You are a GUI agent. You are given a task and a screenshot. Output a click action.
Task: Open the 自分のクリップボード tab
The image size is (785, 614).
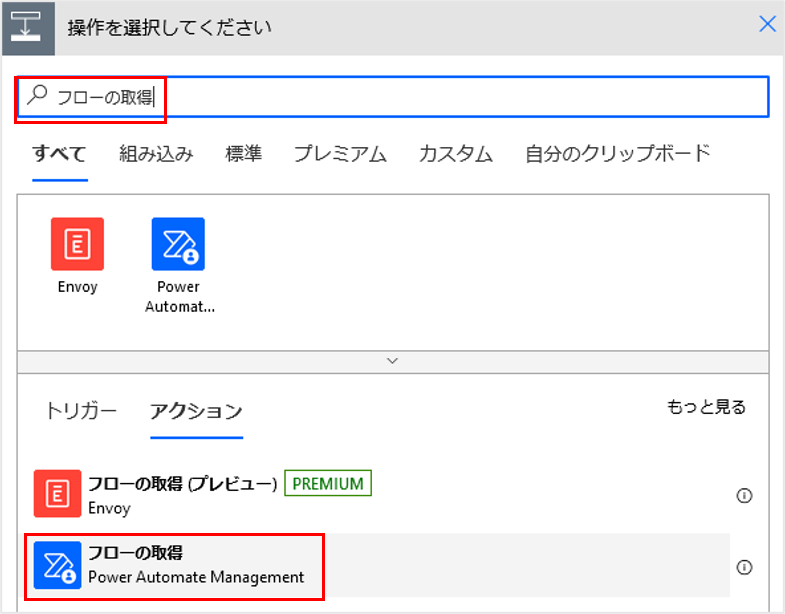[617, 154]
